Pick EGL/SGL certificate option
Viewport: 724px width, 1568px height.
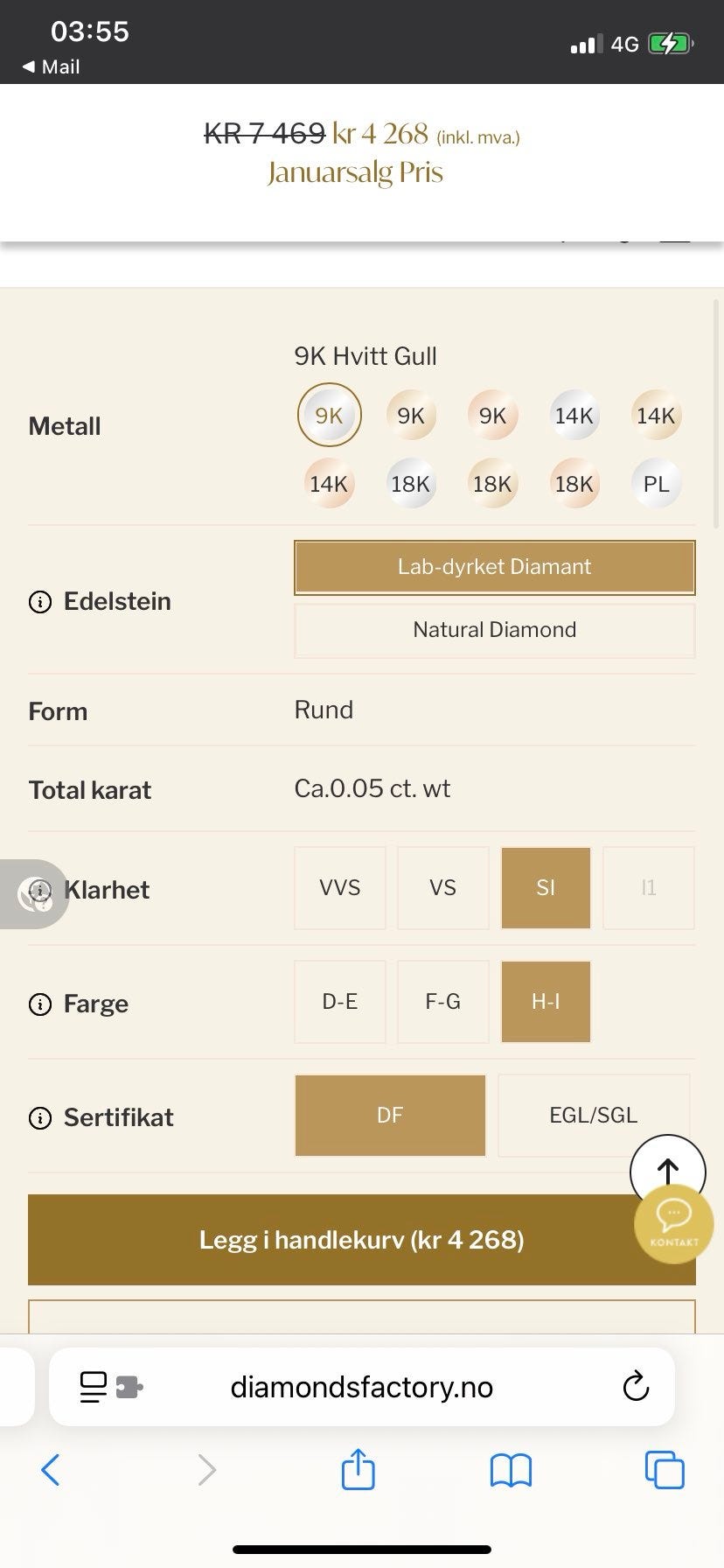click(x=593, y=1116)
